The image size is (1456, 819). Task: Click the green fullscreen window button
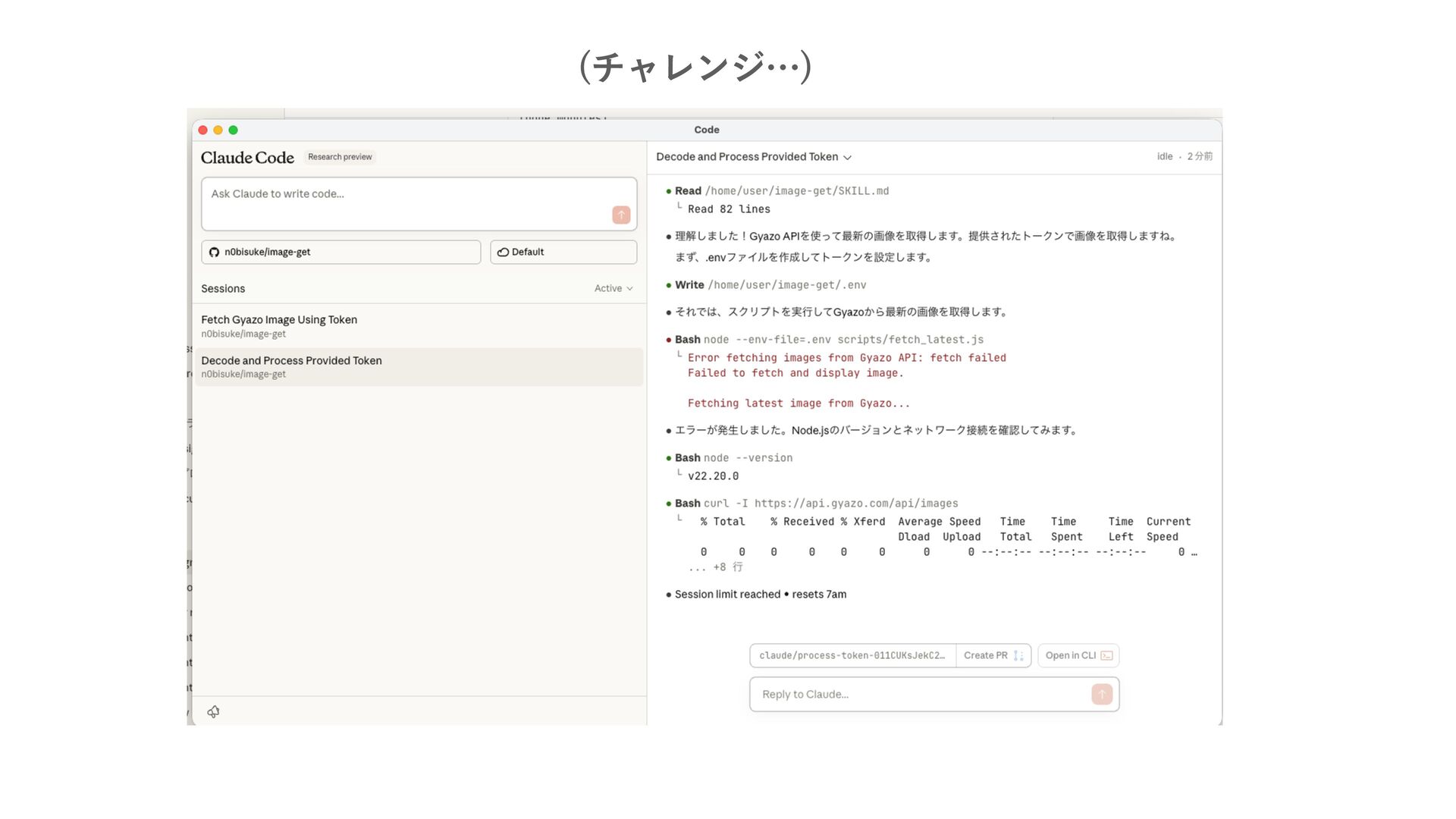(233, 130)
